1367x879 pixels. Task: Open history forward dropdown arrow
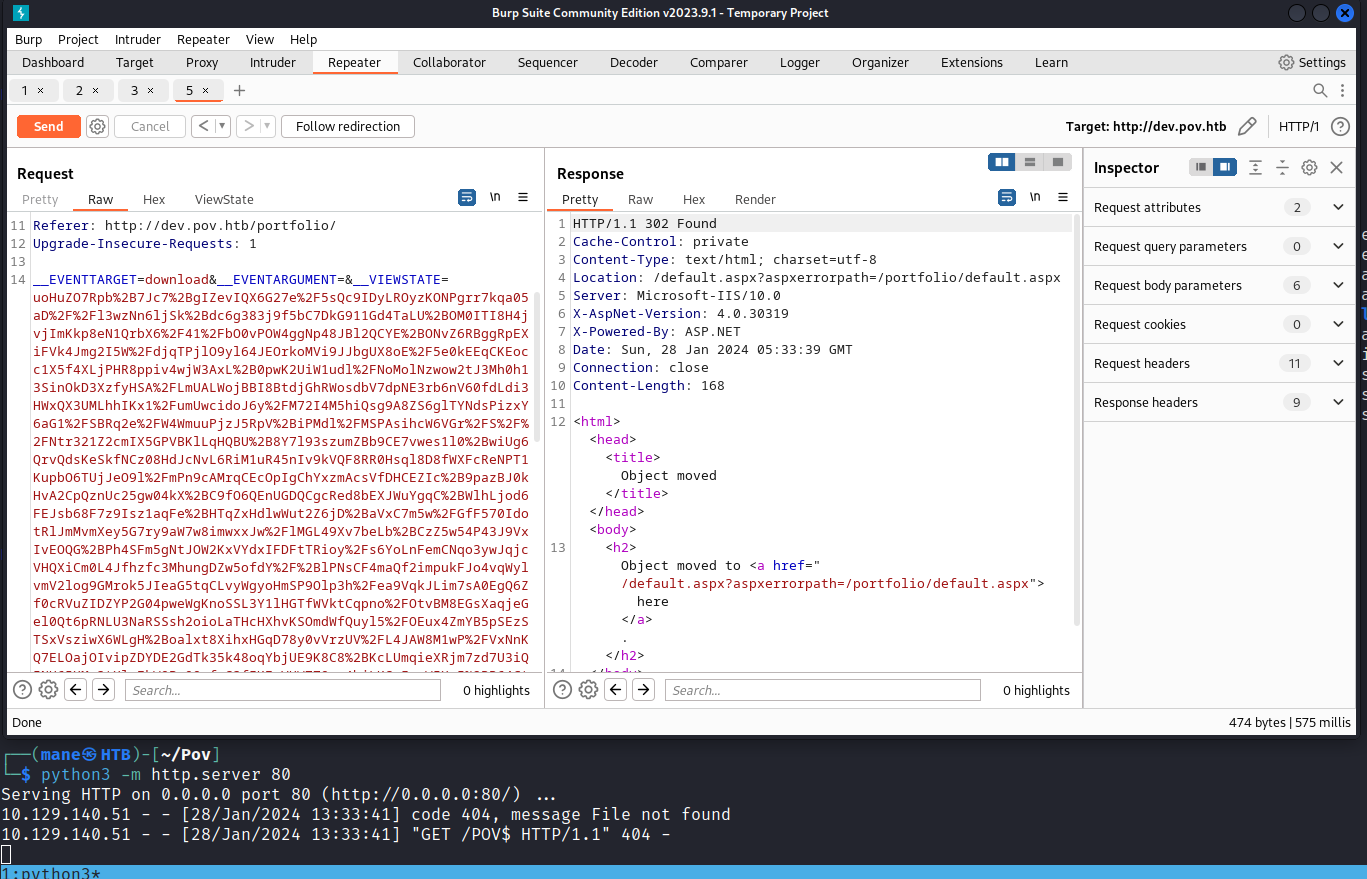click(268, 127)
